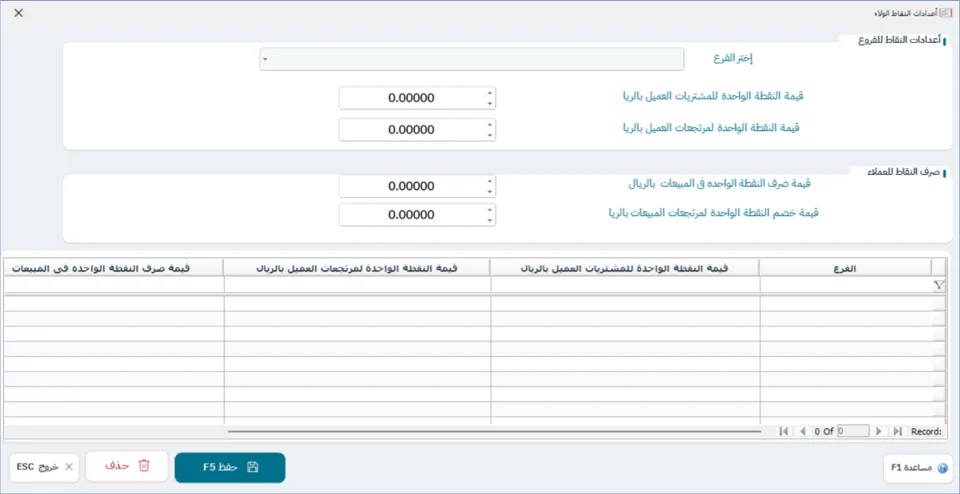Click the sales returns discount value field
960x494 pixels.
click(x=417, y=215)
